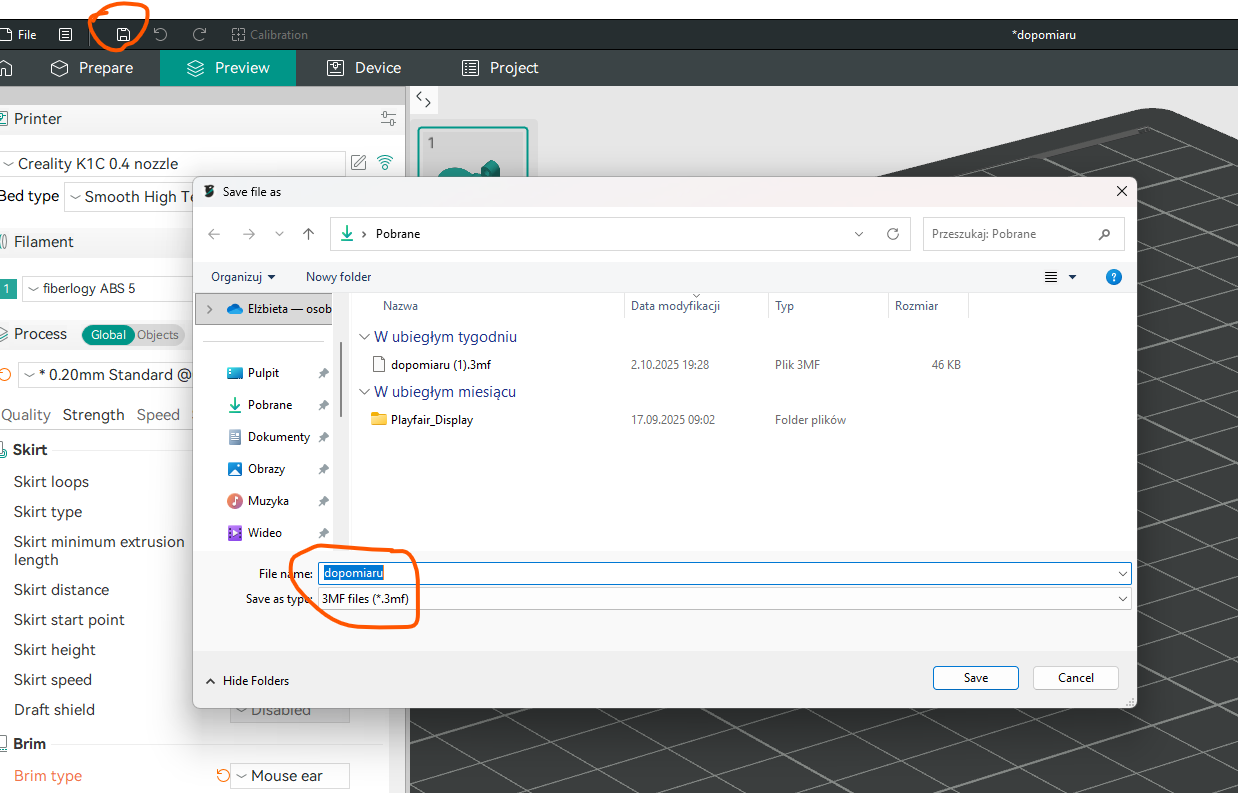
Task: Click the undo arrow icon
Action: (x=160, y=34)
